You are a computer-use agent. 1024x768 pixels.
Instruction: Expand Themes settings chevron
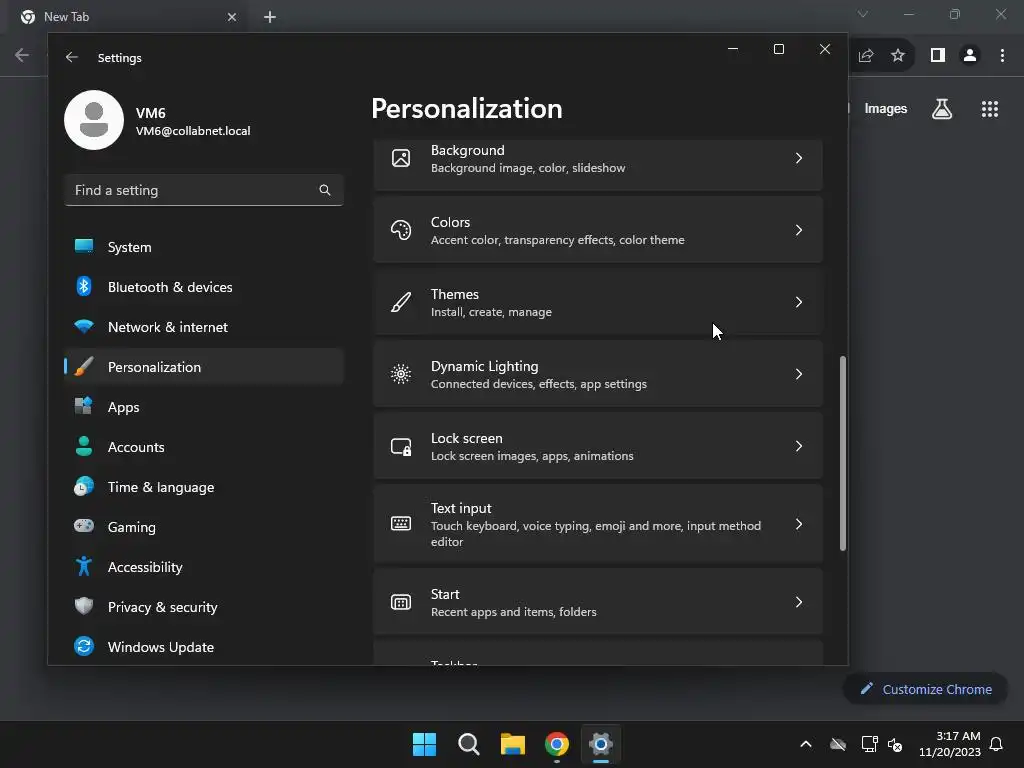(x=799, y=302)
